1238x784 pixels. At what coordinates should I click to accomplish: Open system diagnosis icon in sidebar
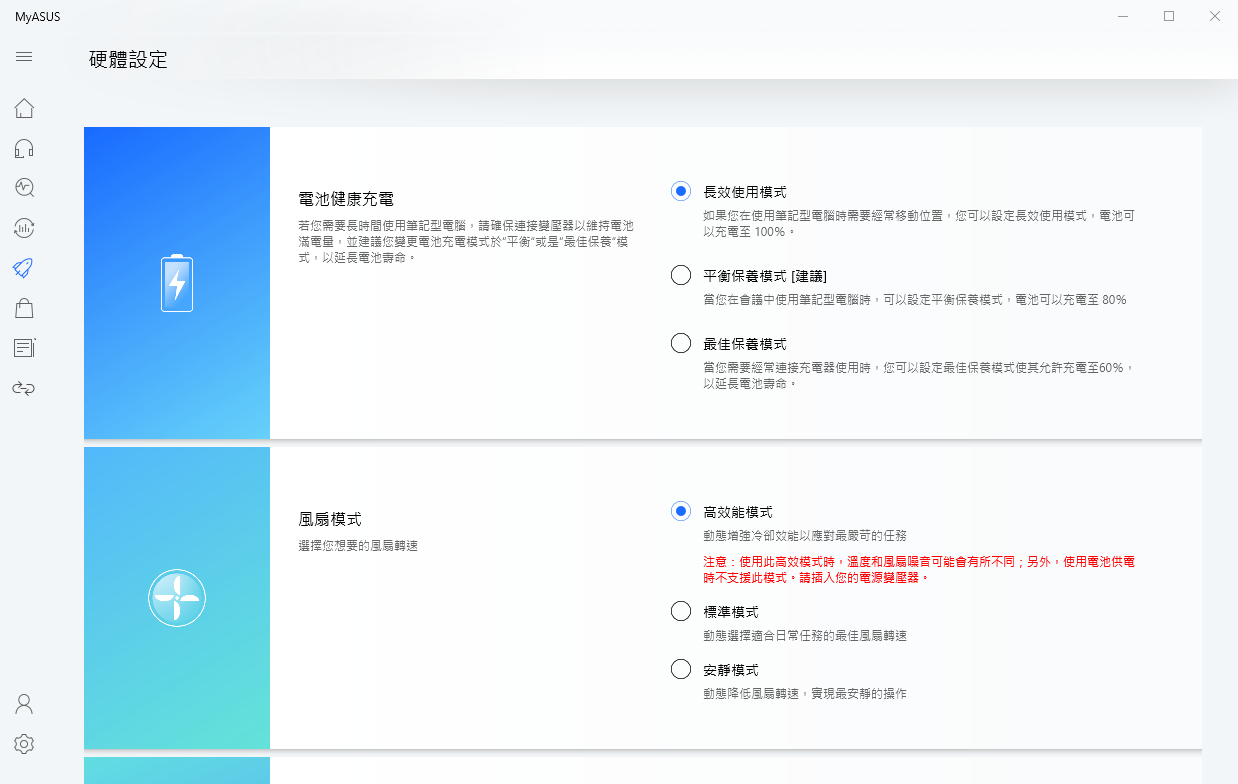click(x=24, y=188)
